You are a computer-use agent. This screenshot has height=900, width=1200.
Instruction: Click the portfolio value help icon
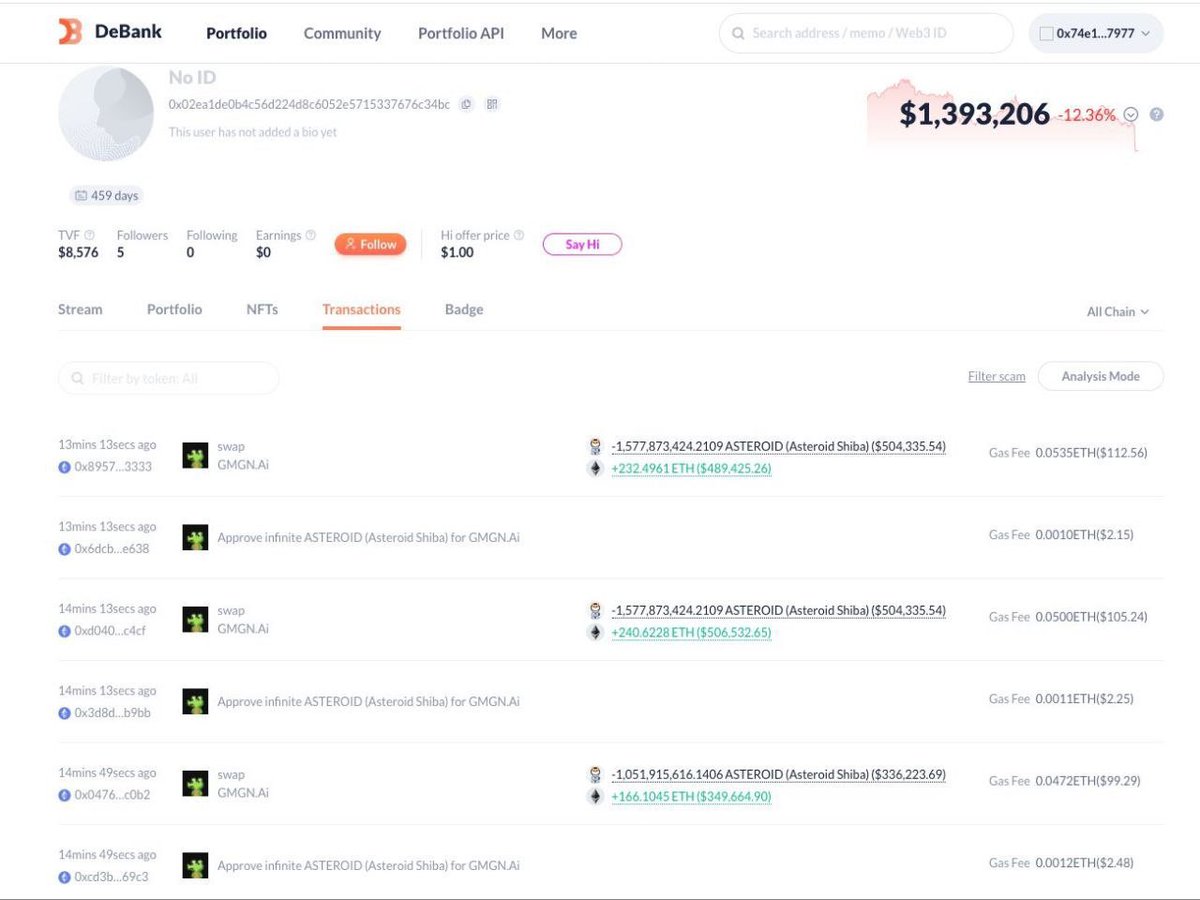1157,114
